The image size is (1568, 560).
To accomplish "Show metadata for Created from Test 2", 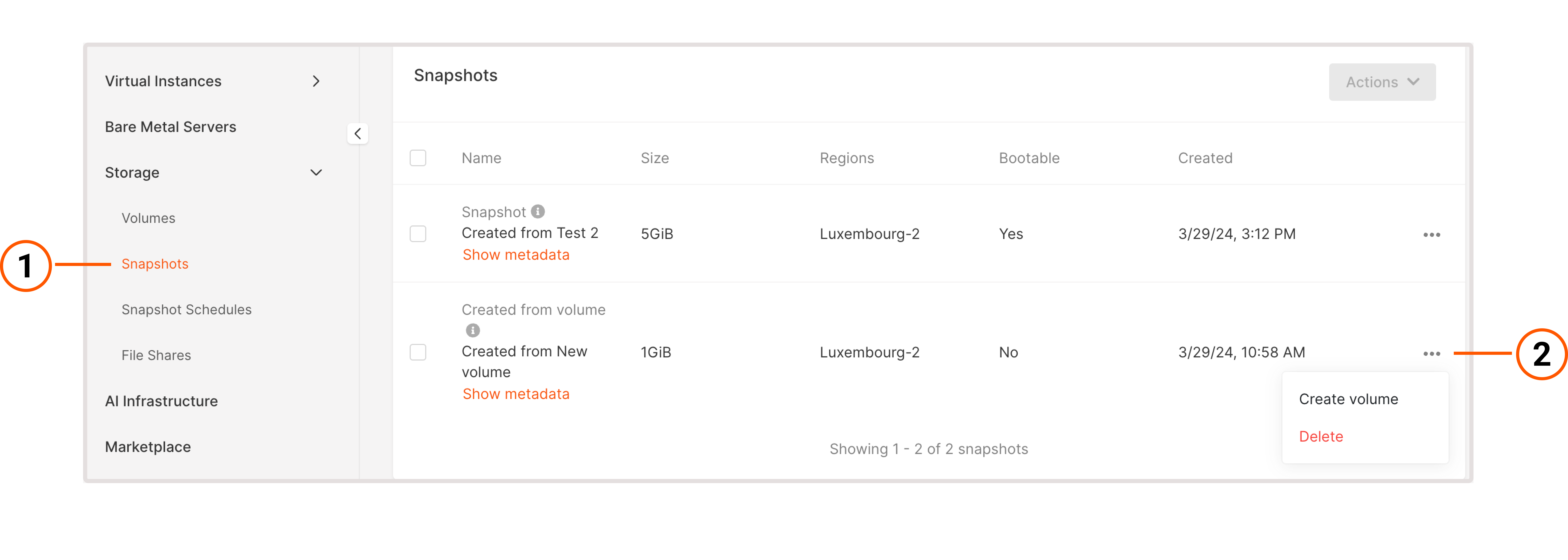I will tap(516, 255).
